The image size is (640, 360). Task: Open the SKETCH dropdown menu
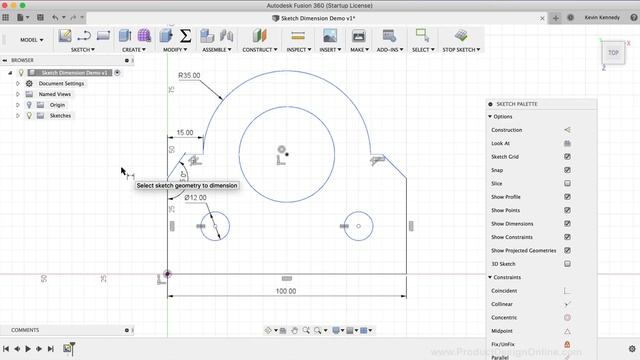pos(83,50)
